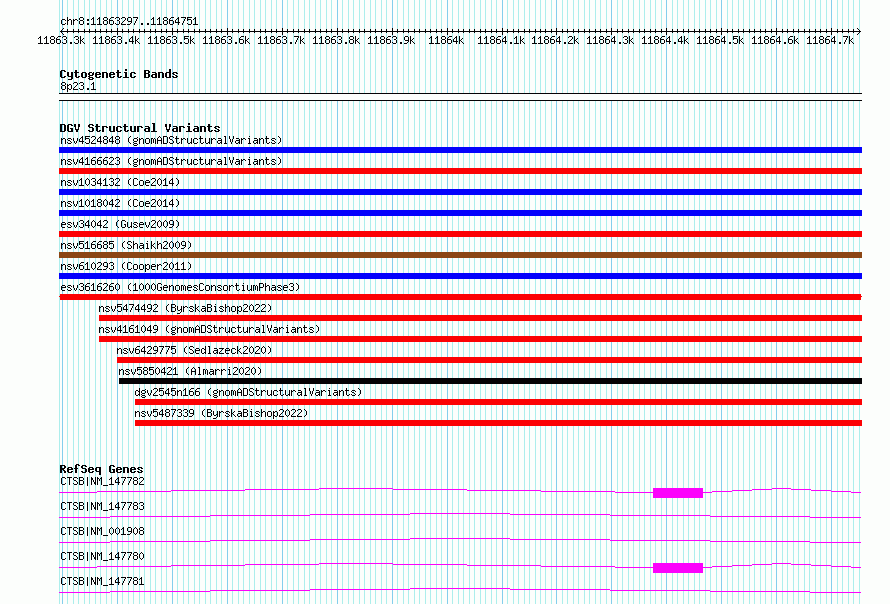Click the magenta exon block of CTSB|NM_147780
This screenshot has height=604, width=890.
pos(678,568)
